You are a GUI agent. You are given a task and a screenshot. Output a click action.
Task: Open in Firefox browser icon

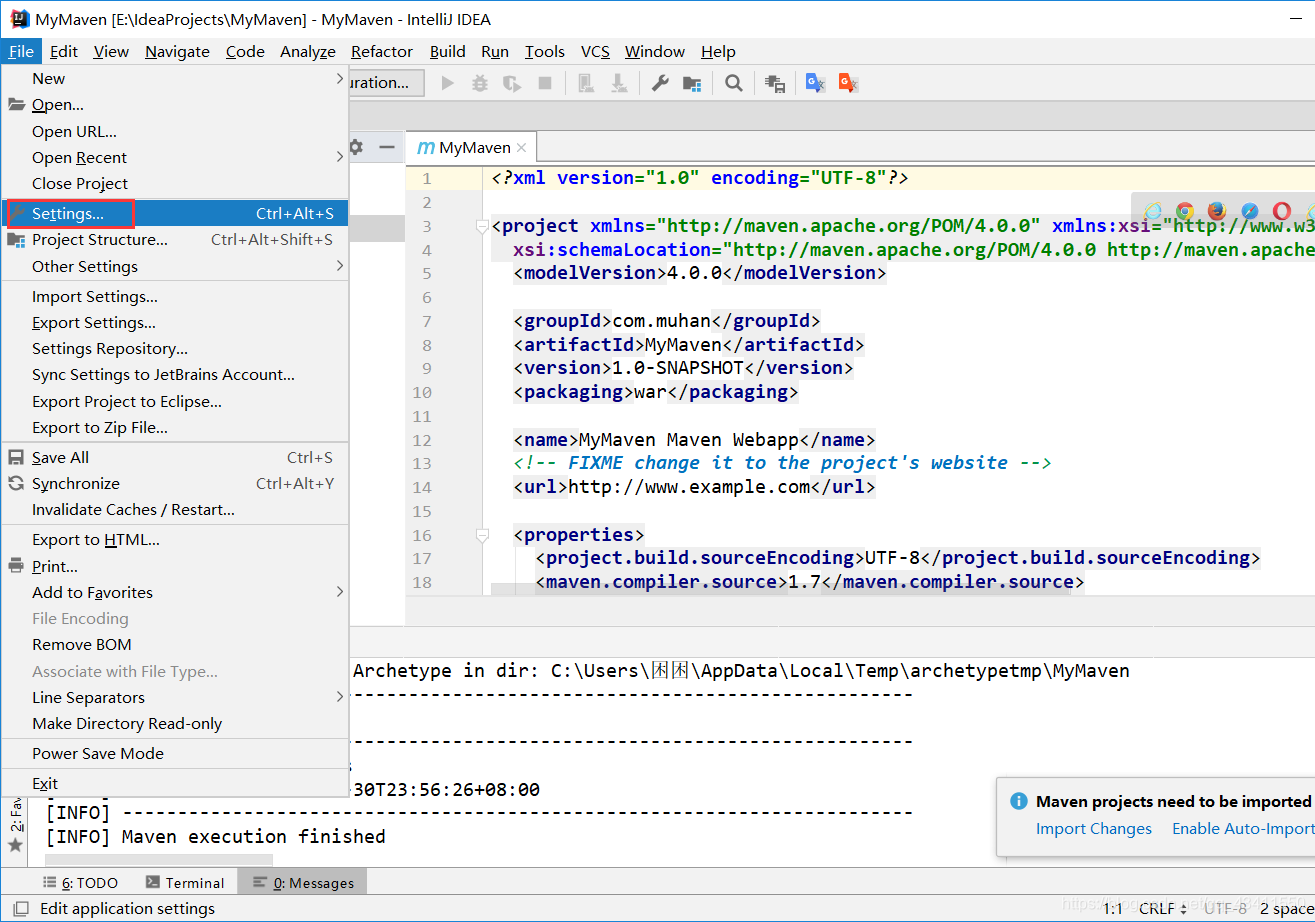(x=1217, y=211)
